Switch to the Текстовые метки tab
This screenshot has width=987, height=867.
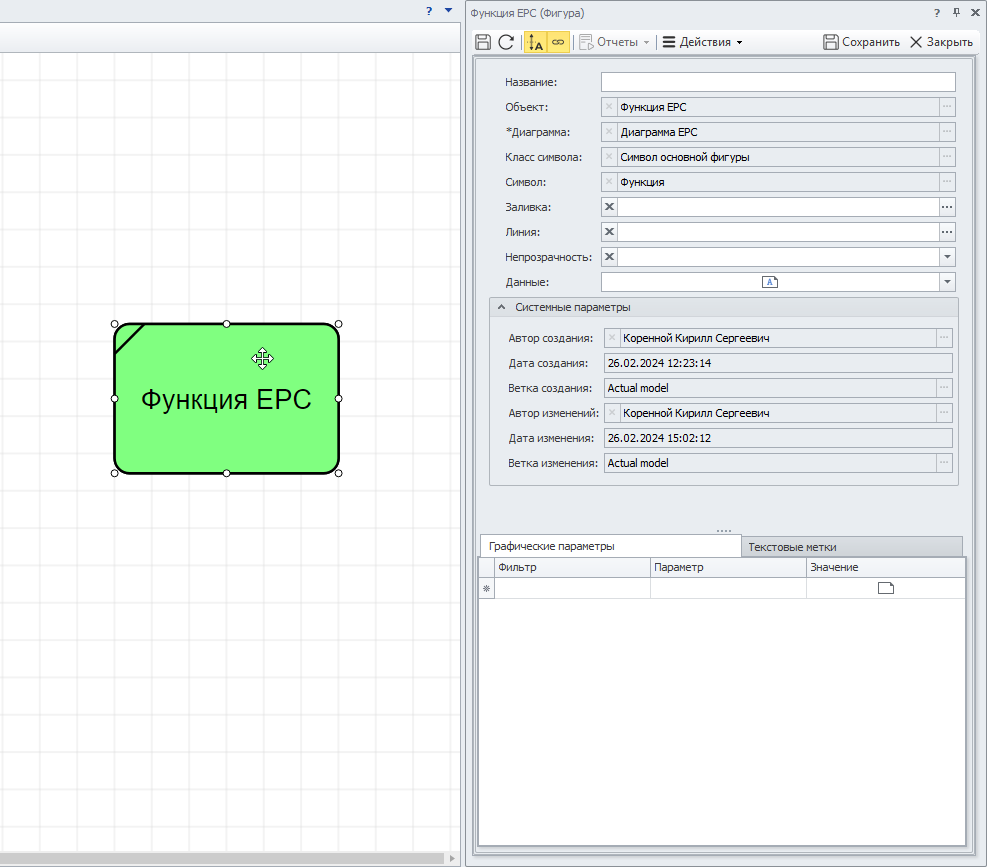pyautogui.click(x=792, y=547)
